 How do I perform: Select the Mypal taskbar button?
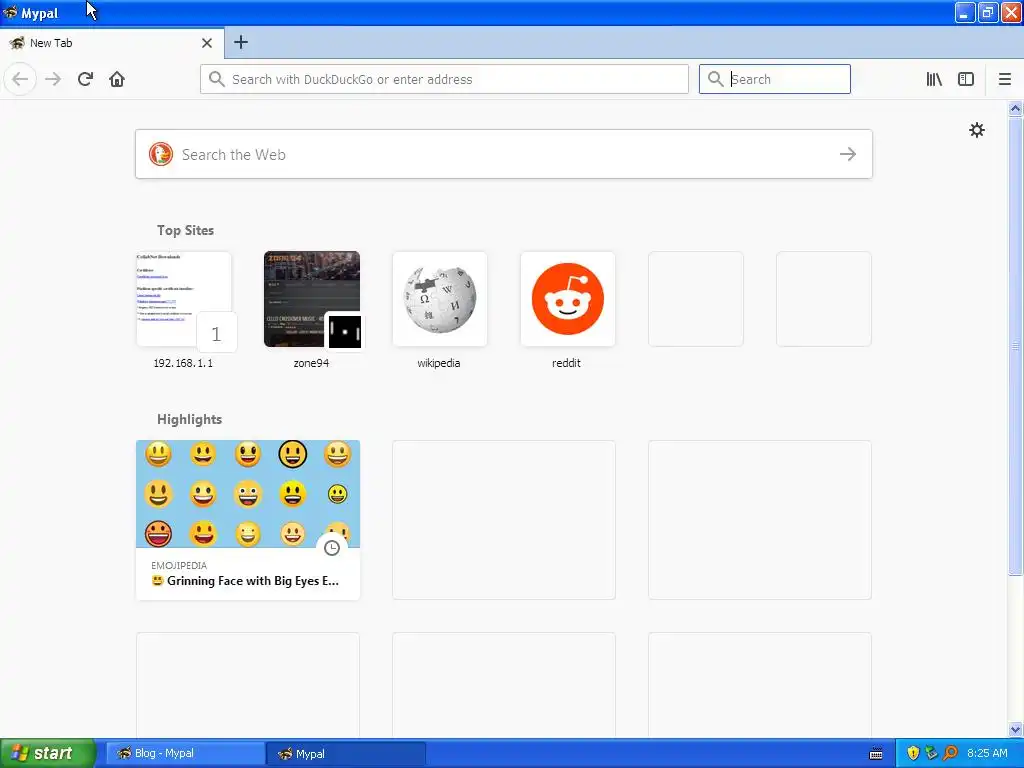(346, 753)
